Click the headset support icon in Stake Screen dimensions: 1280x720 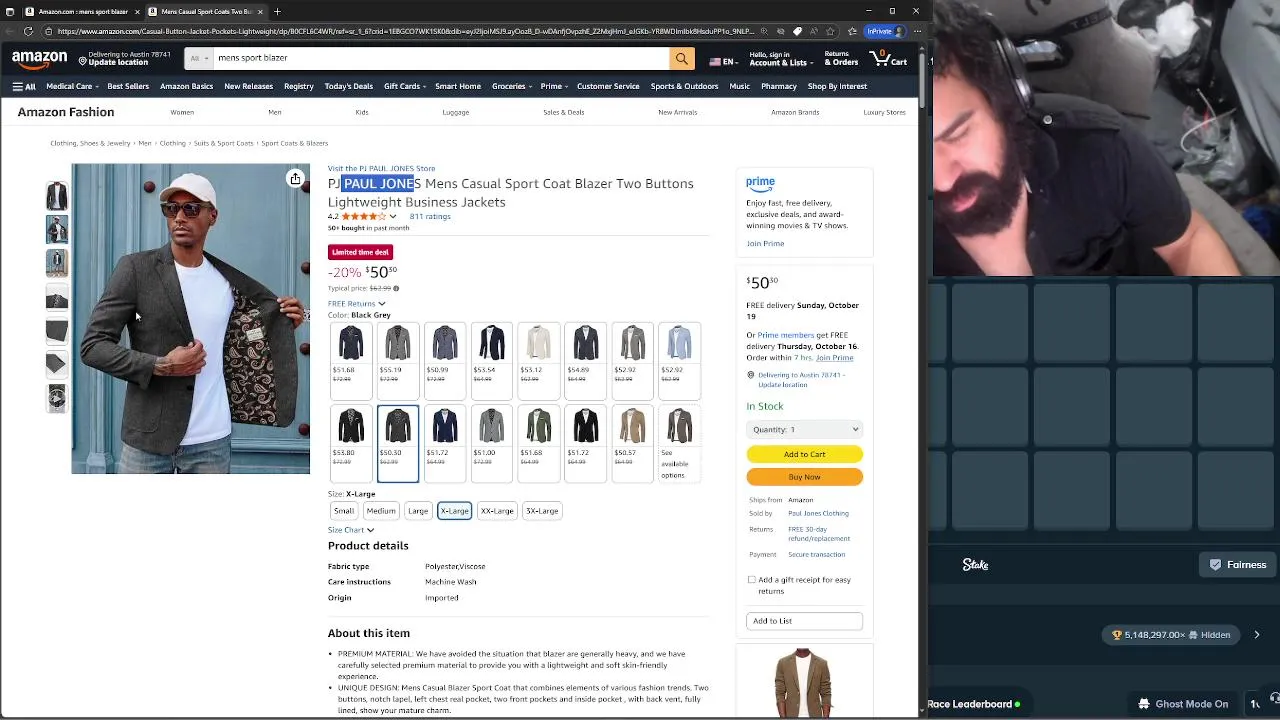(x=1274, y=698)
